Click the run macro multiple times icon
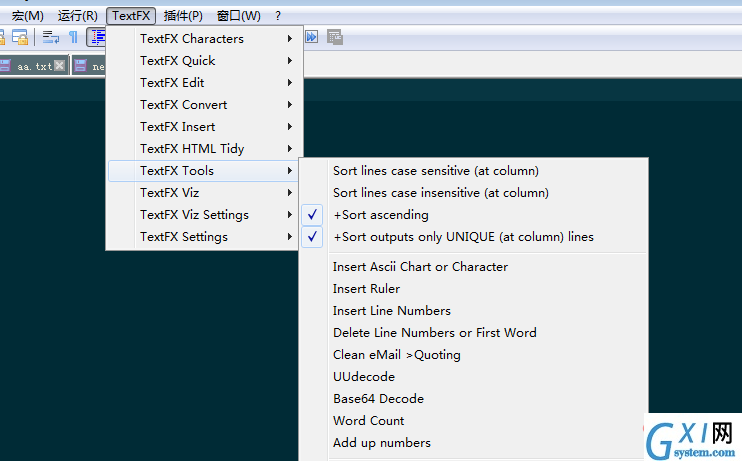The width and height of the screenshot is (742, 461). pyautogui.click(x=311, y=37)
